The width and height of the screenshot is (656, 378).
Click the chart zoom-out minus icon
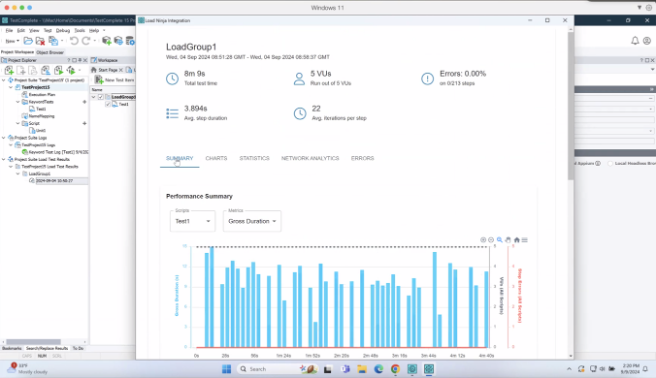(x=491, y=240)
